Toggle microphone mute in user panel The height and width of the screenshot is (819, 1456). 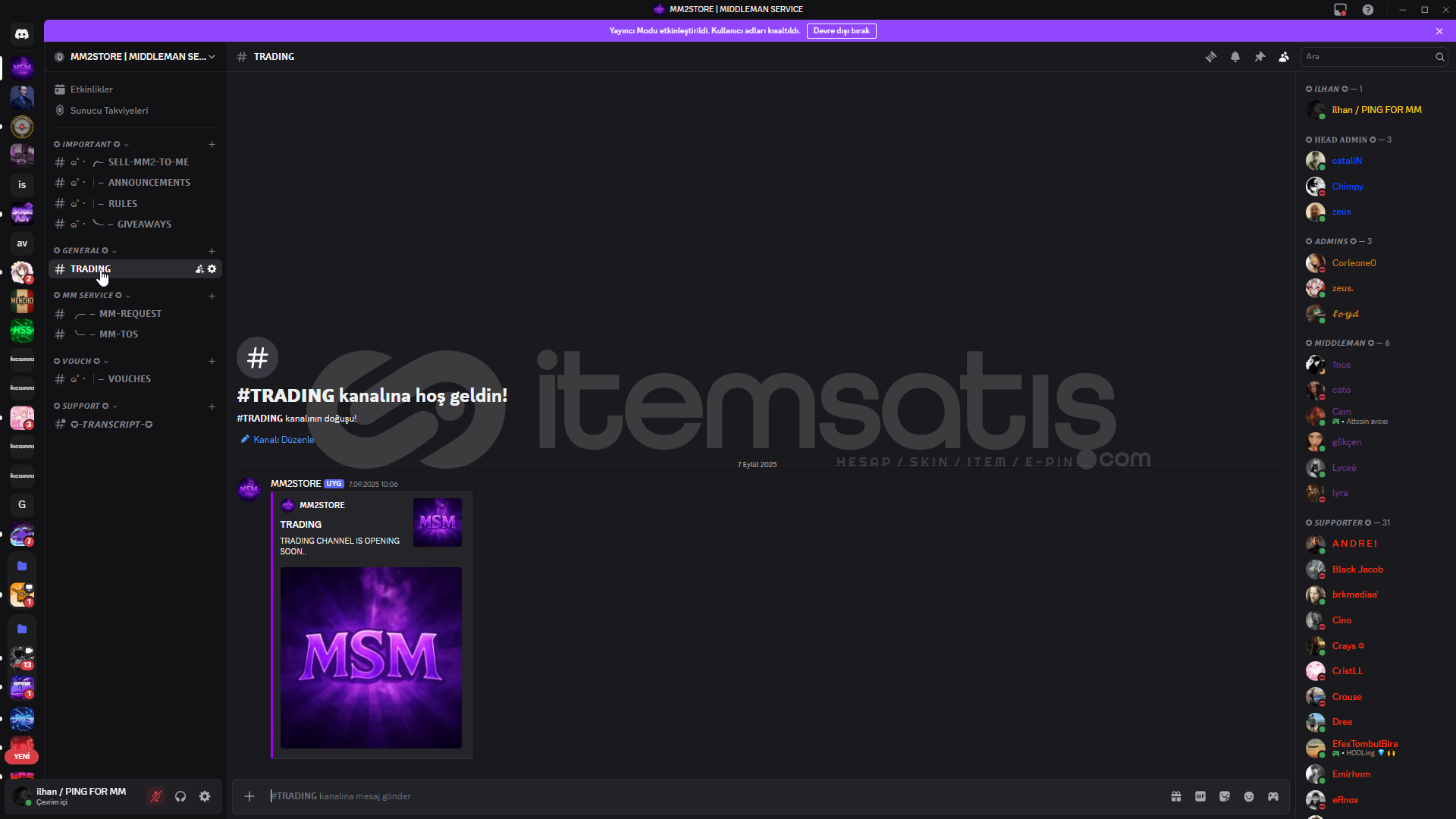tap(156, 796)
